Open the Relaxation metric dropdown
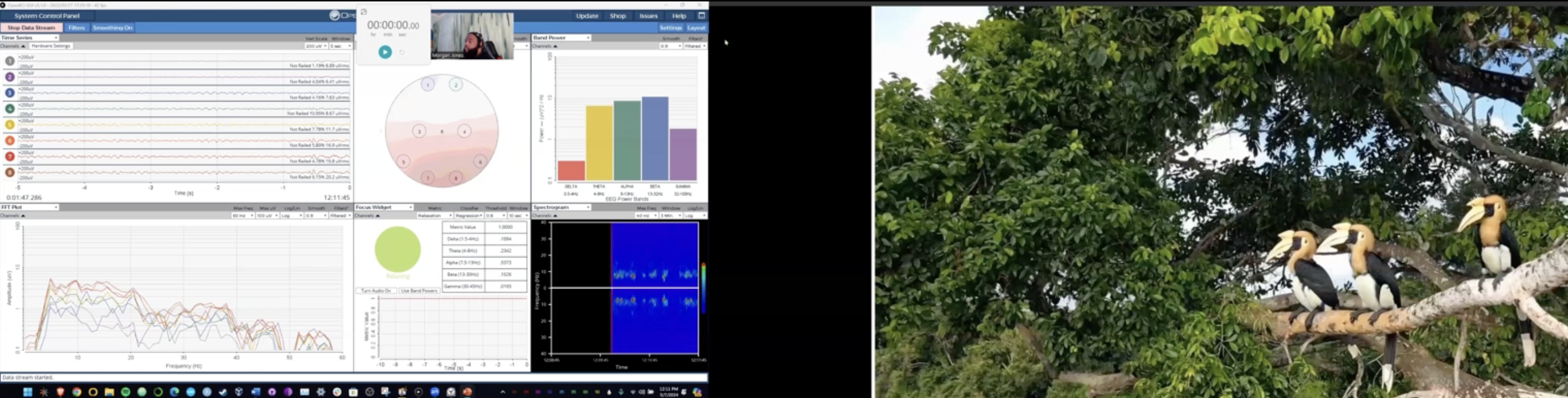The height and width of the screenshot is (398, 1568). coord(435,216)
